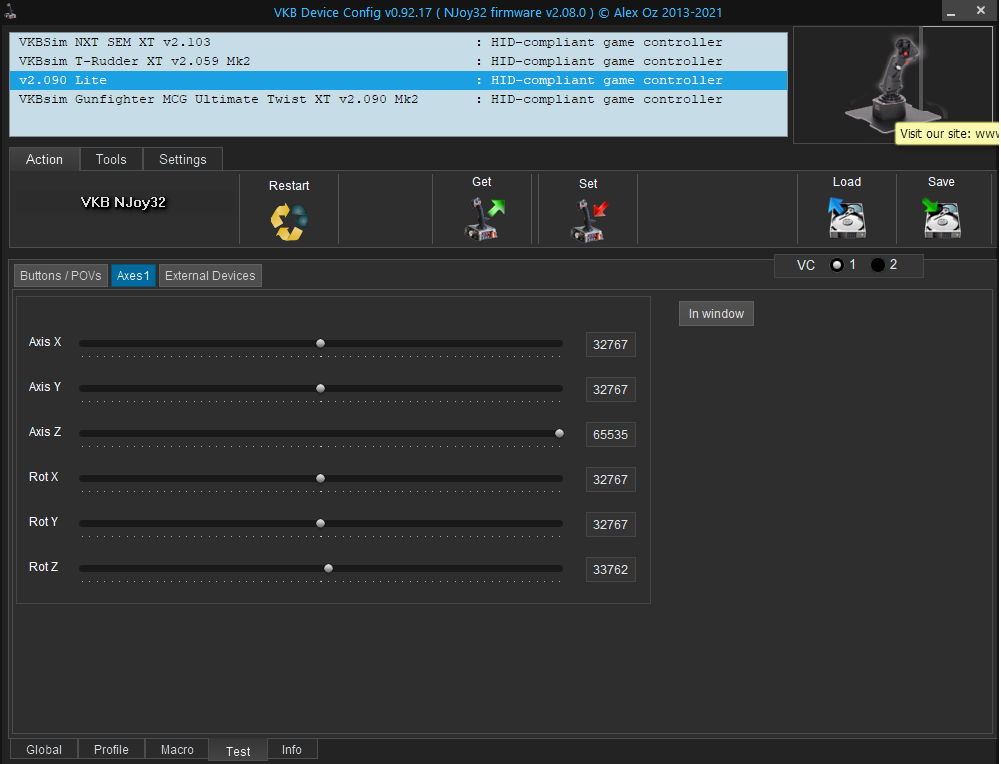Click the Axis Y slider handle
1001x764 pixels.
(x=320, y=388)
